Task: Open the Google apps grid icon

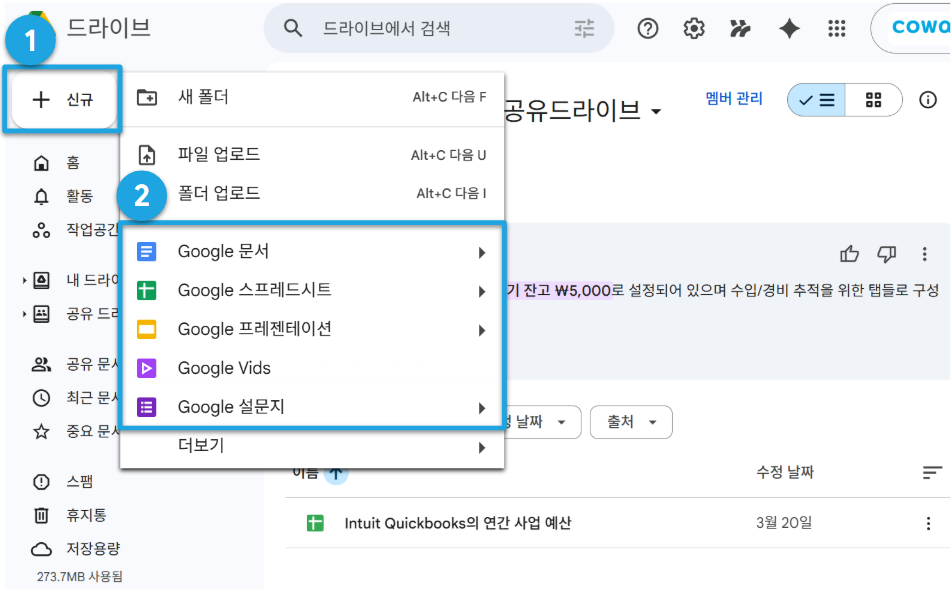Action: (837, 29)
